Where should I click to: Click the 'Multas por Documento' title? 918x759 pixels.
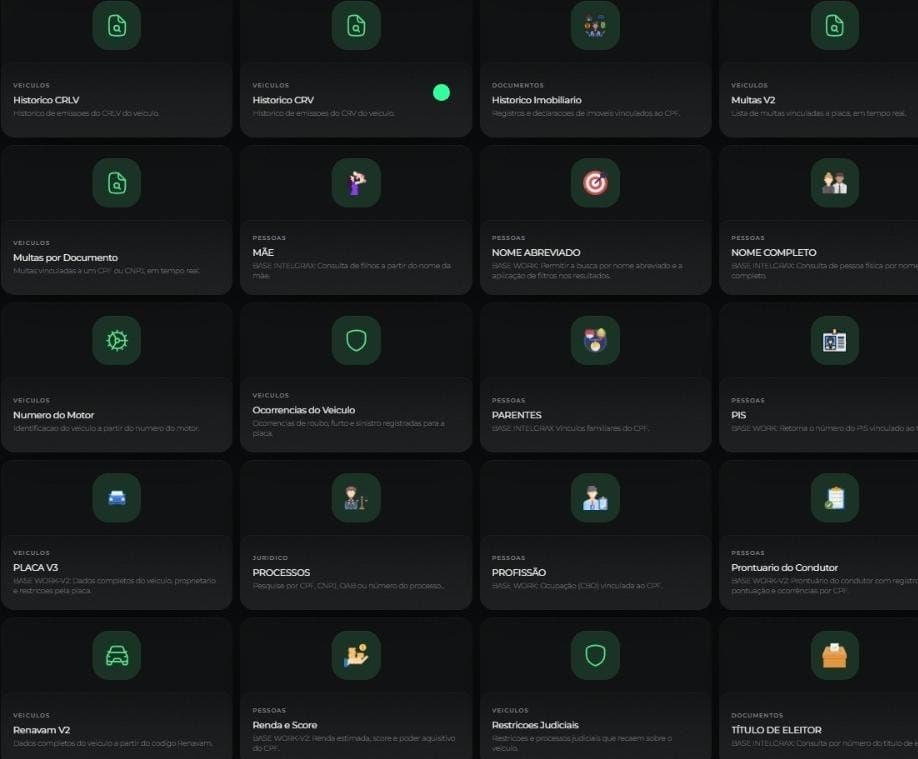point(66,258)
